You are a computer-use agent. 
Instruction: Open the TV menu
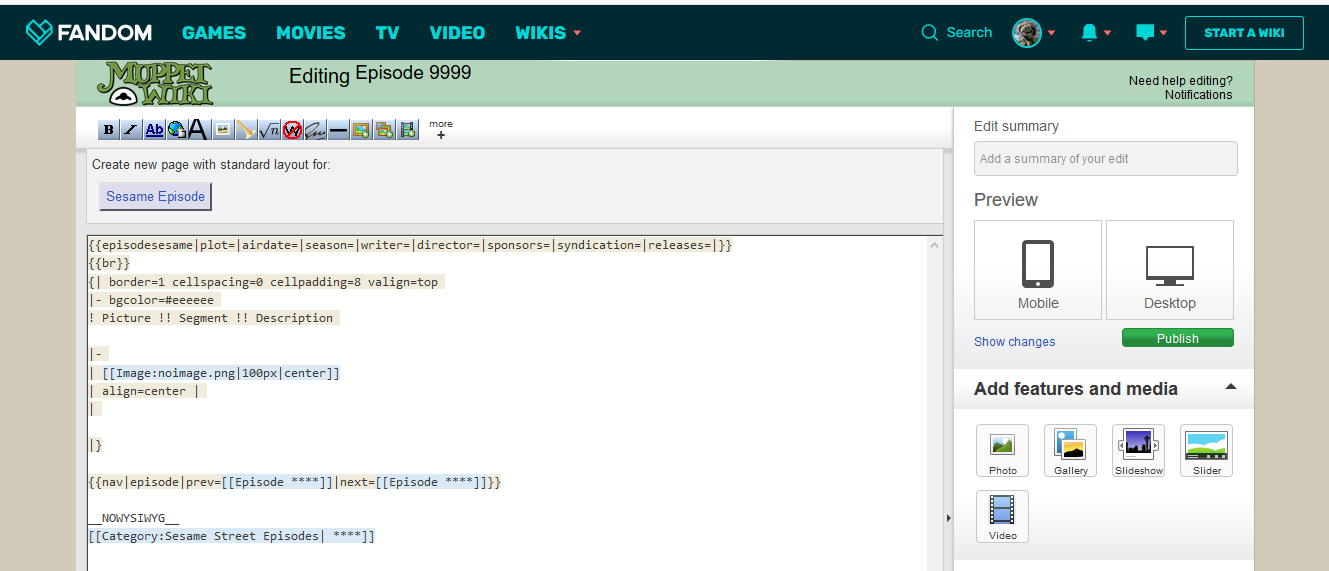[x=387, y=33]
